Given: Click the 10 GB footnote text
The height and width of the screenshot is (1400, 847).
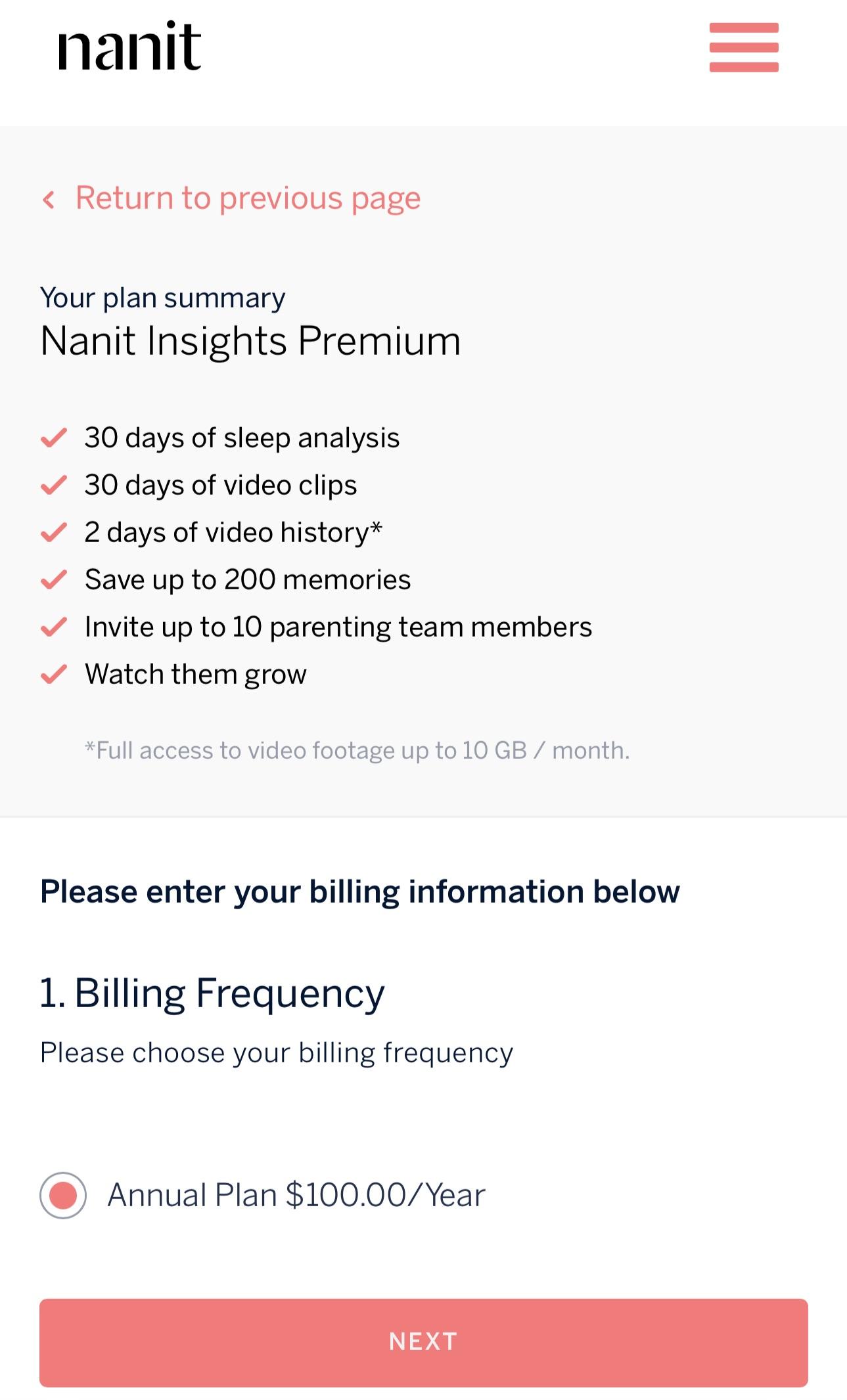Looking at the screenshot, I should coord(359,750).
